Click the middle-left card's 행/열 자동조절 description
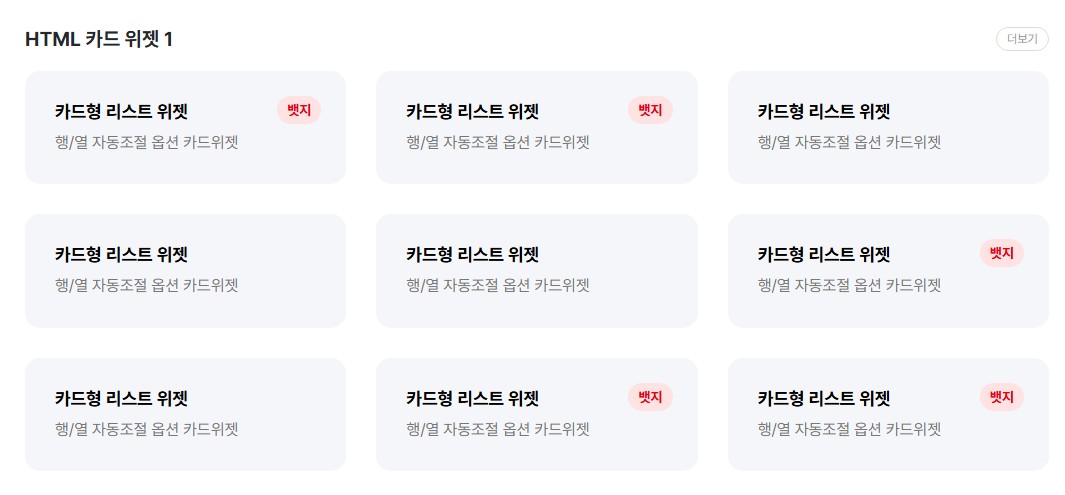The image size is (1065, 495). click(x=146, y=286)
